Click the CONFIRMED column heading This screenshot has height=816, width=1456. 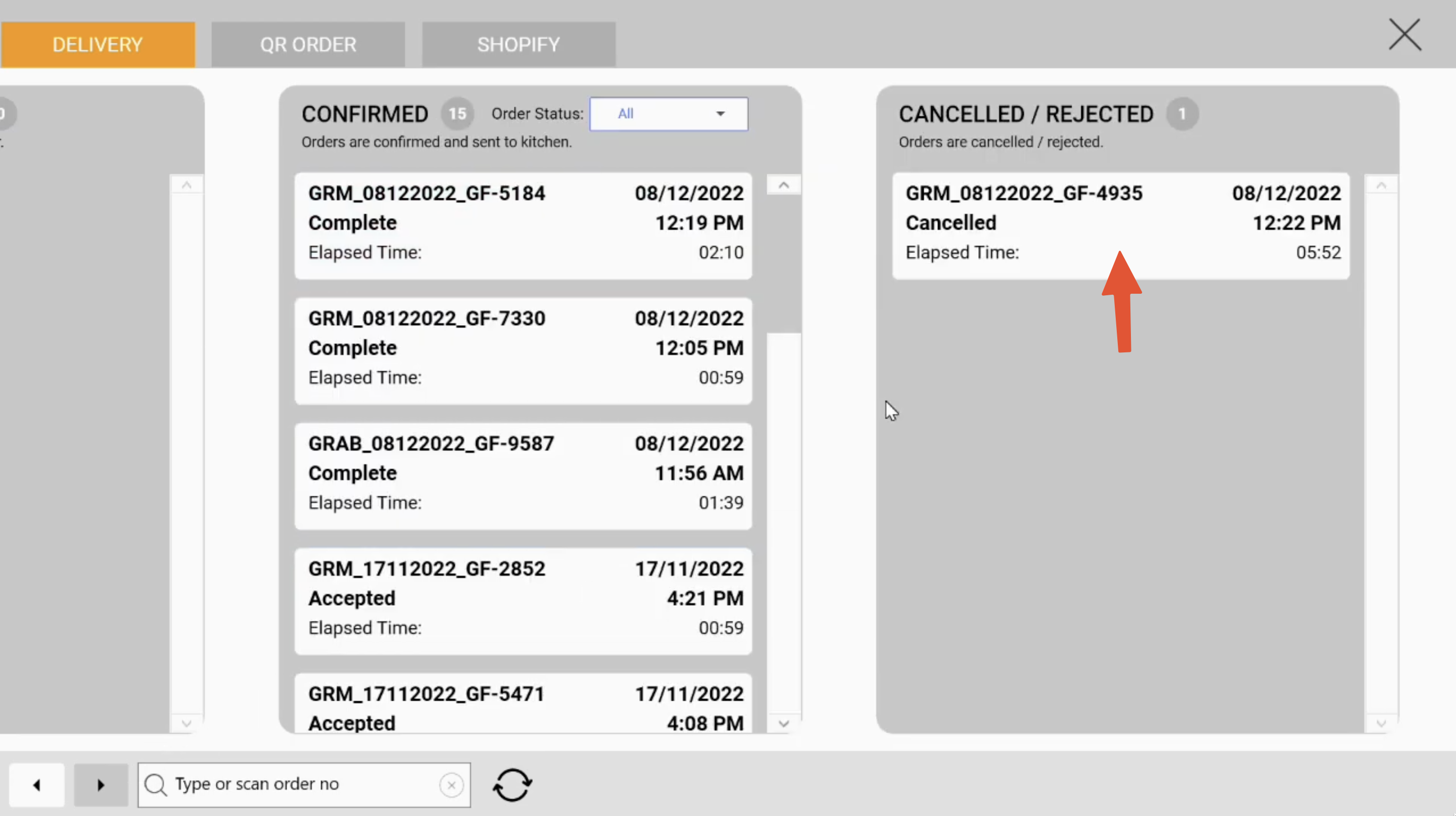pyautogui.click(x=365, y=114)
